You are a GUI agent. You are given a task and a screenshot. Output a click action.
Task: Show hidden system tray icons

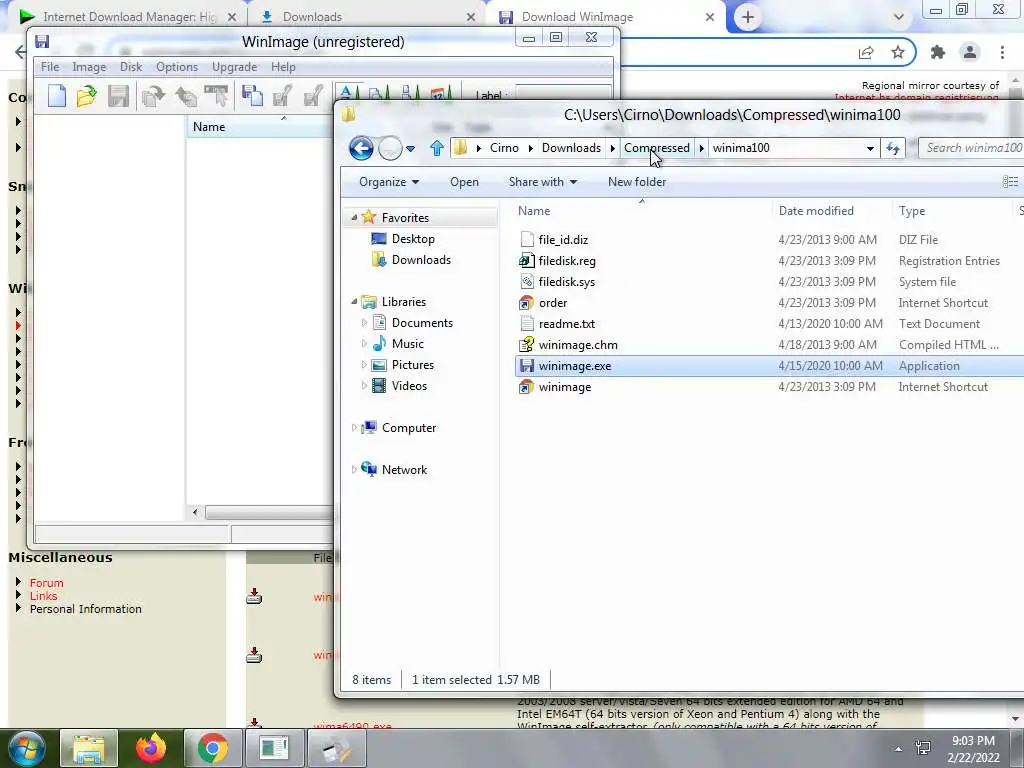(x=899, y=748)
